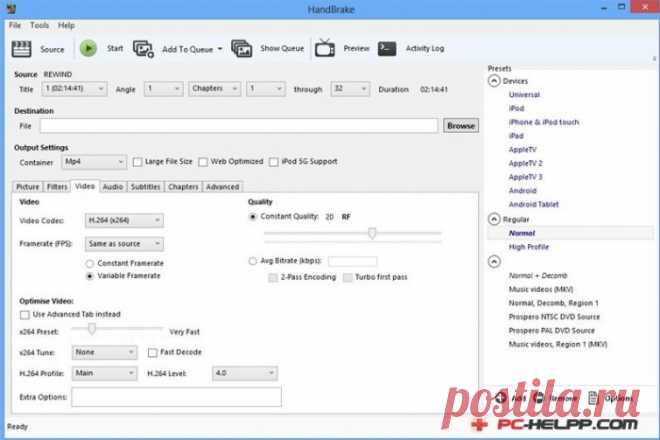Switch to the Audio tab
660x440 pixels.
113,187
